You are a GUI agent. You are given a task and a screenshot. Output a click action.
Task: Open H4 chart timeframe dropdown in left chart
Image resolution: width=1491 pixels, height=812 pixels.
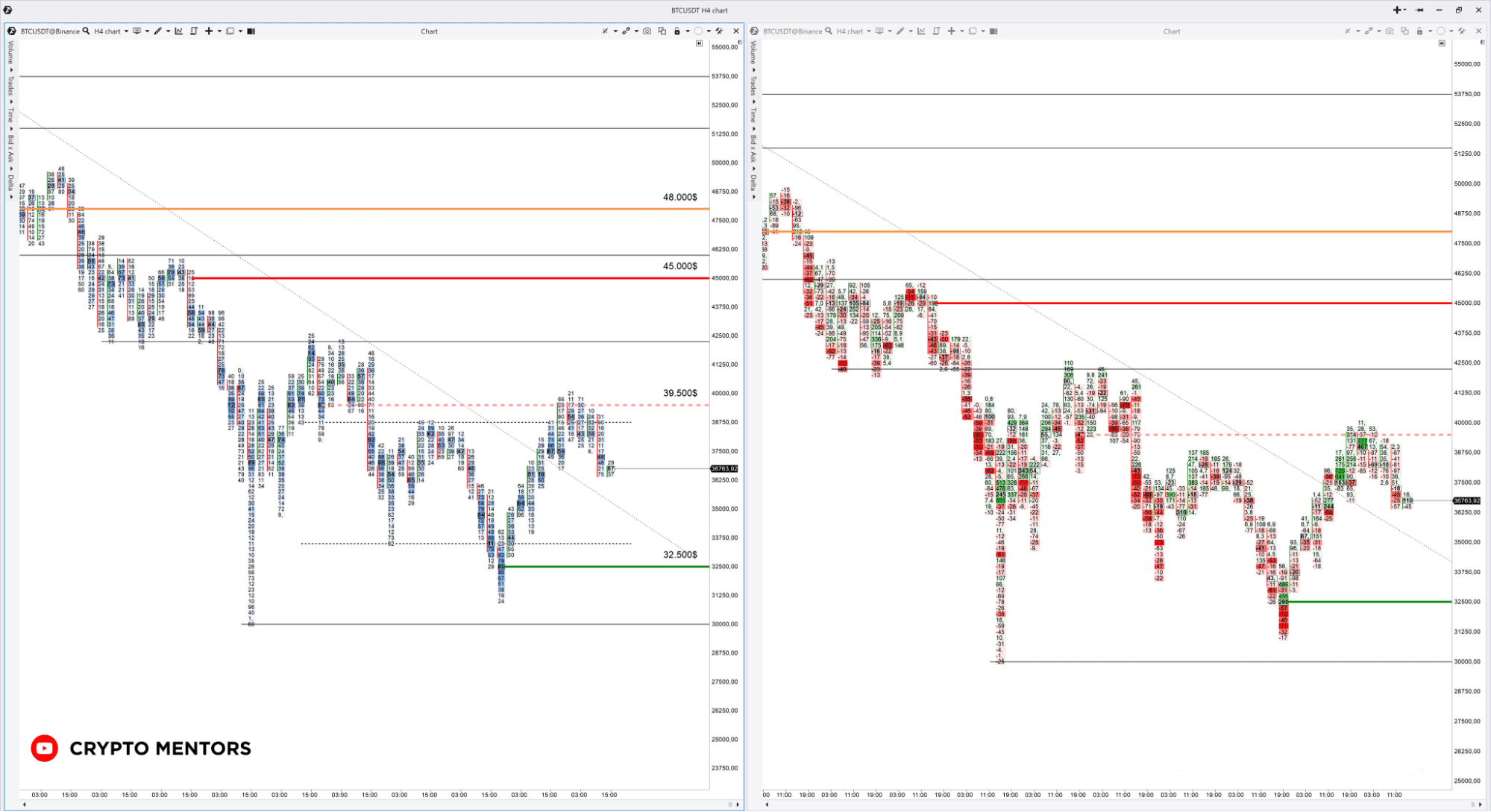point(111,31)
